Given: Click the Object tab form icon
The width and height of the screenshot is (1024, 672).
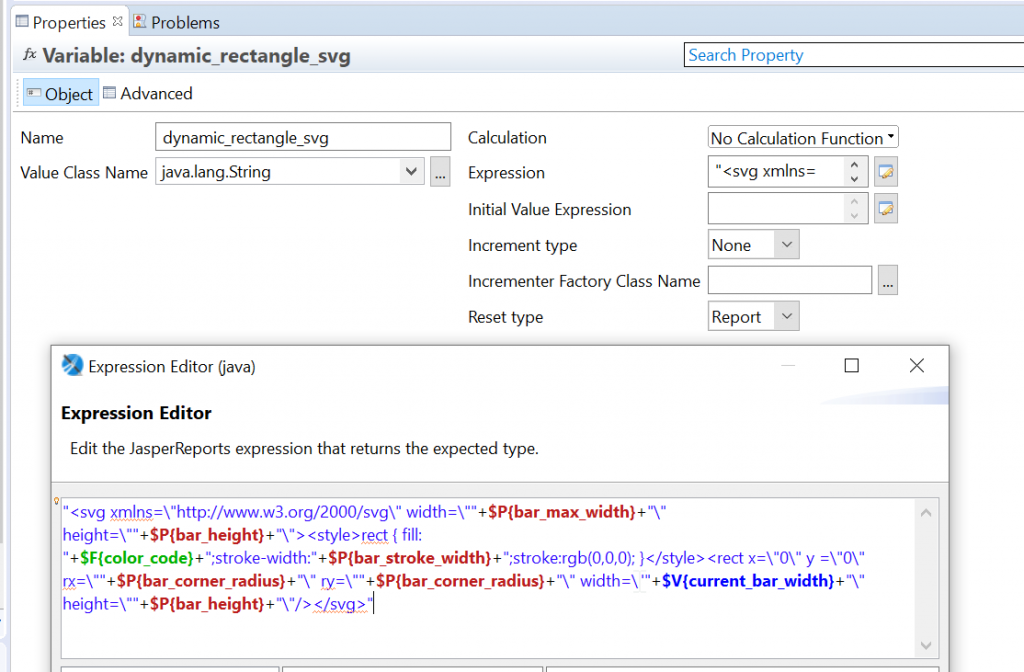Looking at the screenshot, I should tap(34, 93).
